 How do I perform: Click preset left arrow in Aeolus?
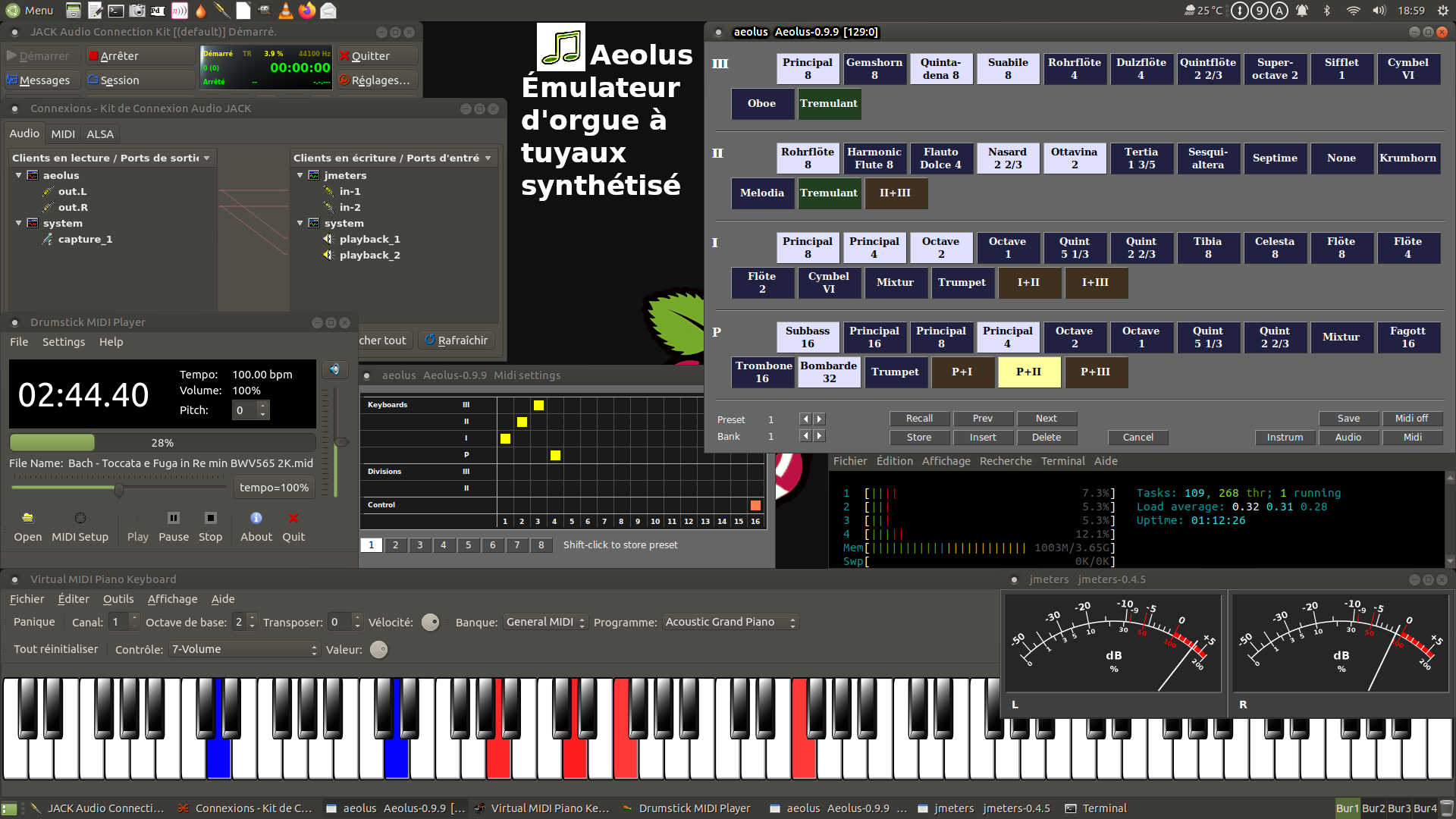point(805,419)
